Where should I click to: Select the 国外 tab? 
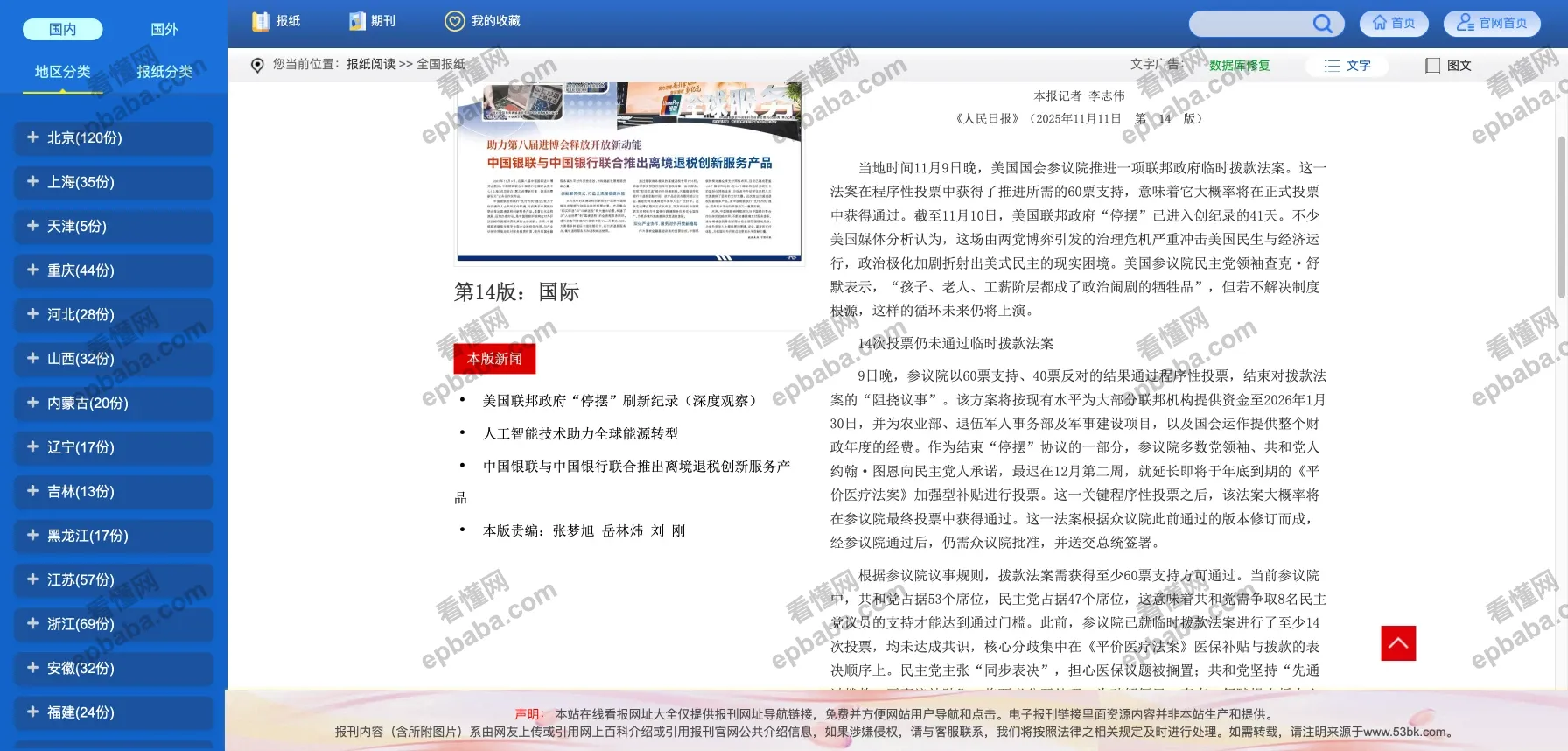pyautogui.click(x=164, y=29)
